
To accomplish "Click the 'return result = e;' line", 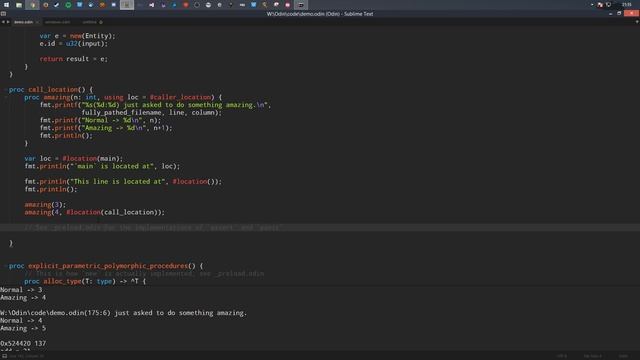I will click(73, 59).
